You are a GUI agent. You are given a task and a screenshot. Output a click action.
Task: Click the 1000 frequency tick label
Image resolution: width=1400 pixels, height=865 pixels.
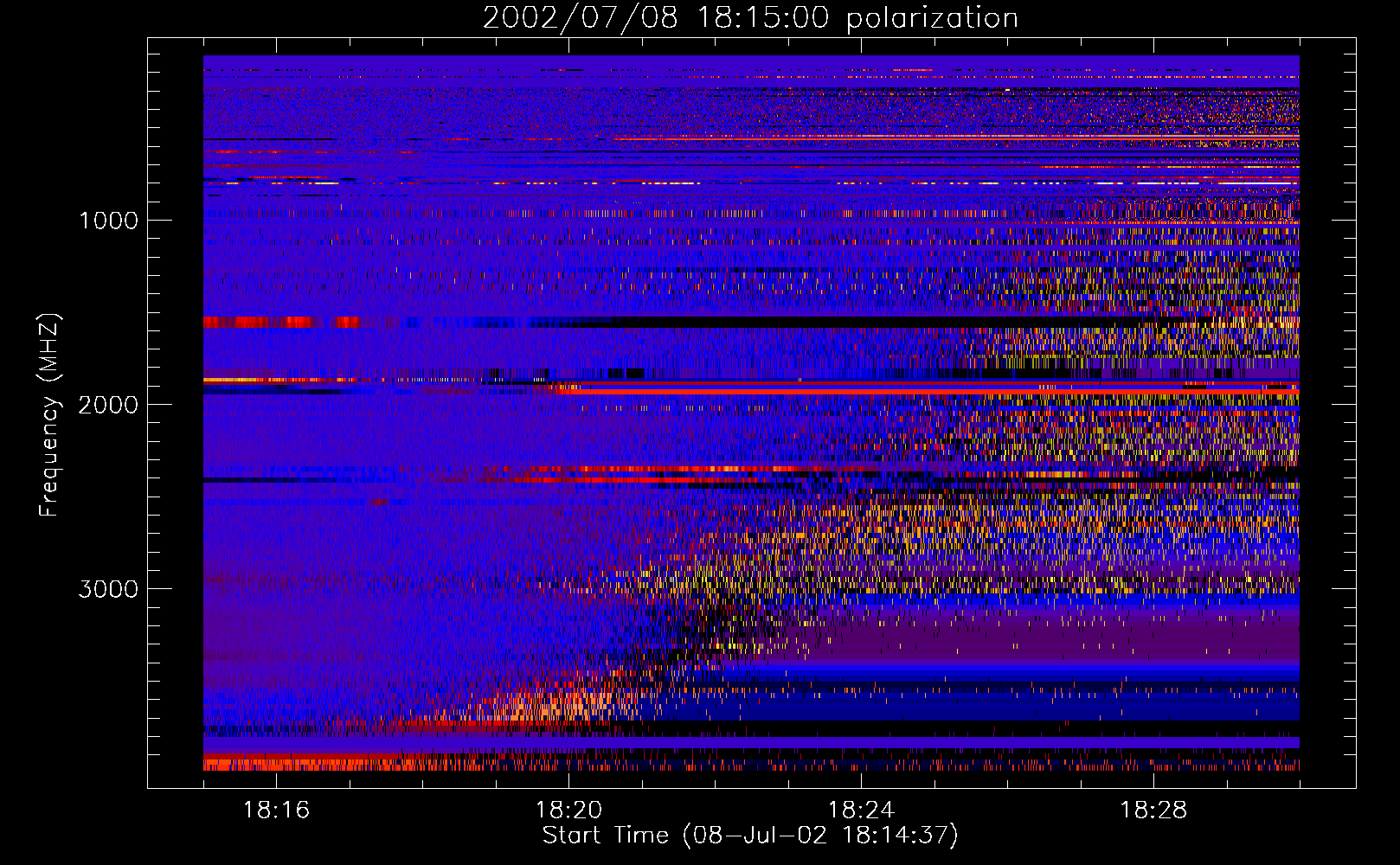click(108, 221)
